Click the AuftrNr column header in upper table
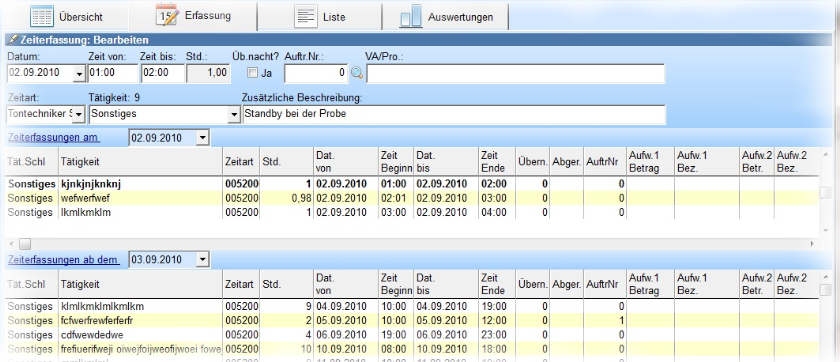Image resolution: width=840 pixels, height=362 pixels. click(605, 161)
